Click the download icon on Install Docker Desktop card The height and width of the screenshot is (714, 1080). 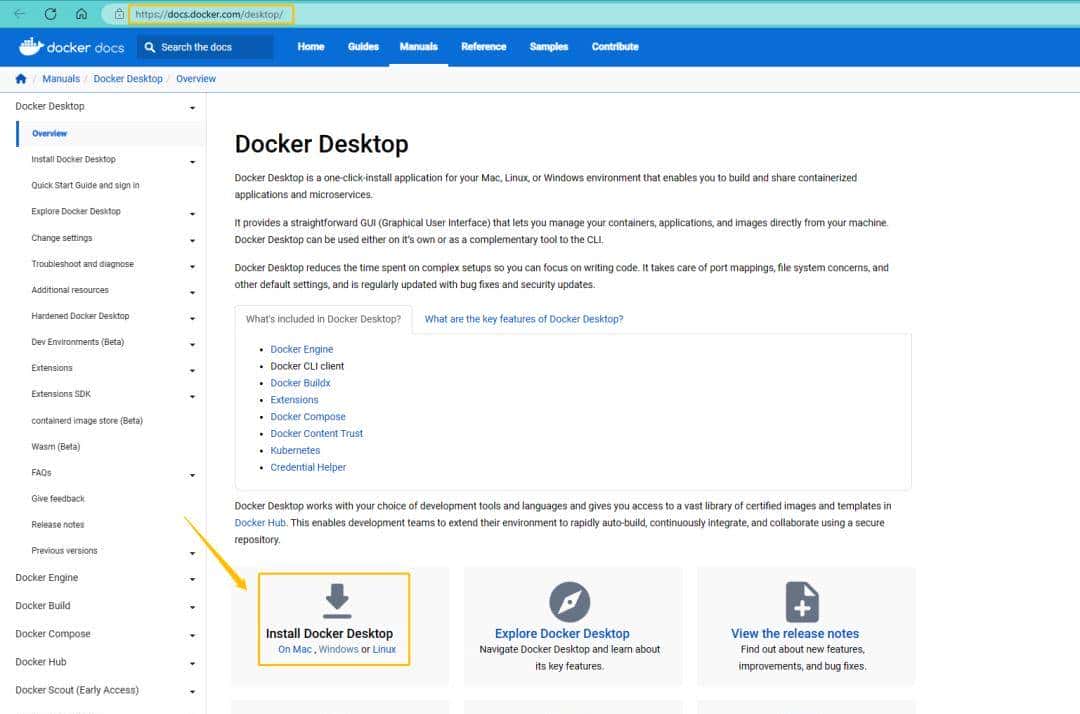pos(335,597)
